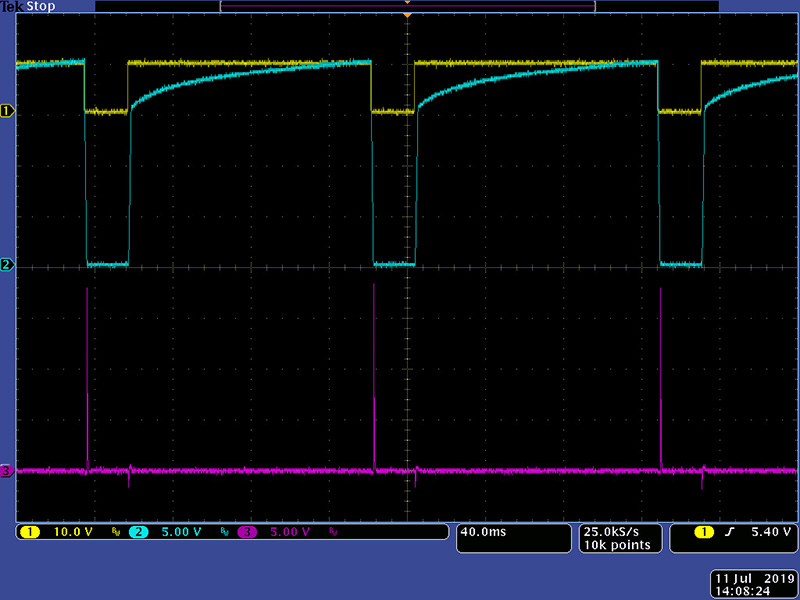The height and width of the screenshot is (600, 800).
Task: Click the 10.0 V vertical scale readout
Action: pyautogui.click(x=72, y=532)
